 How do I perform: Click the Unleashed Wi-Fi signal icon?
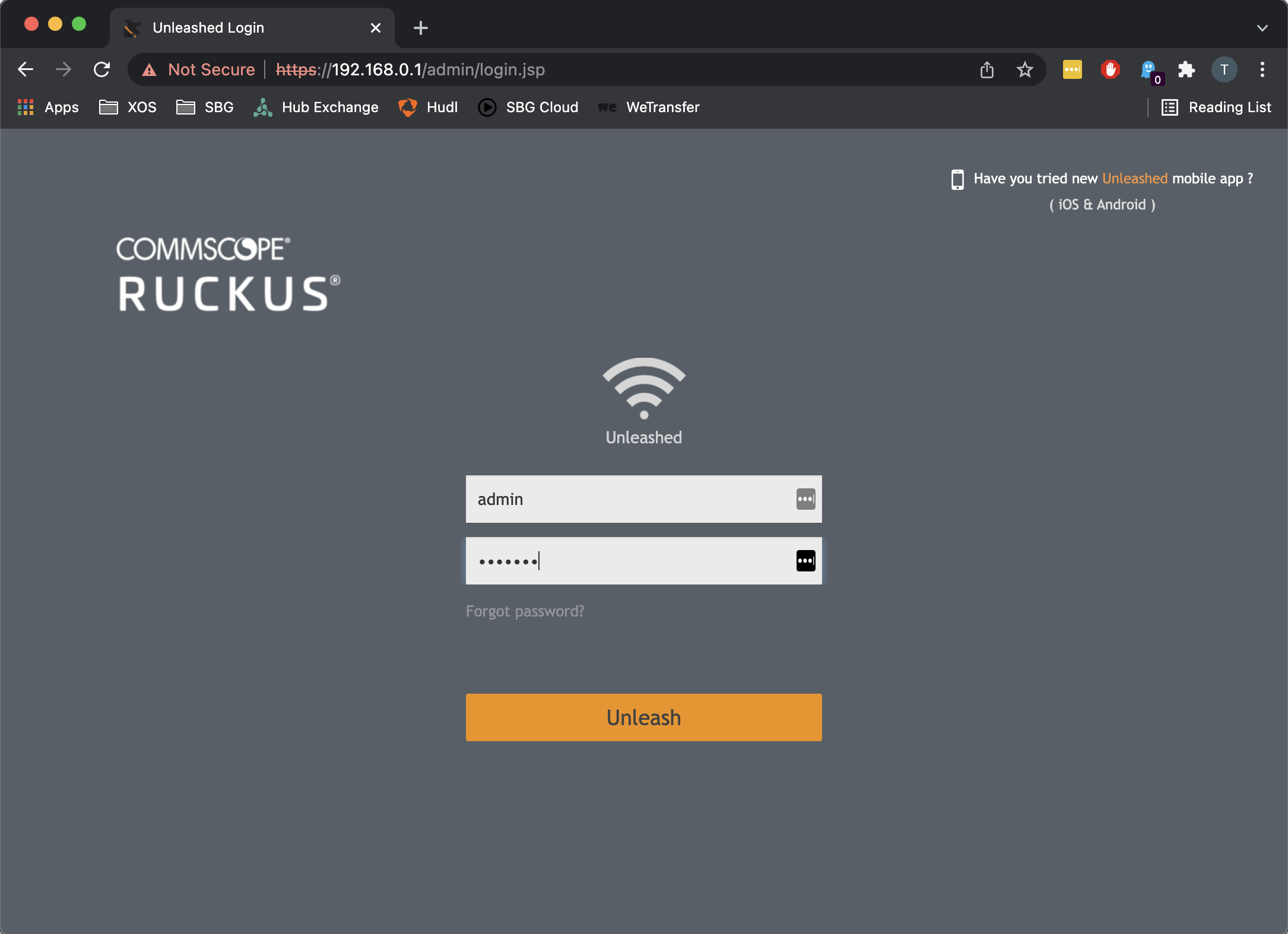pos(644,388)
